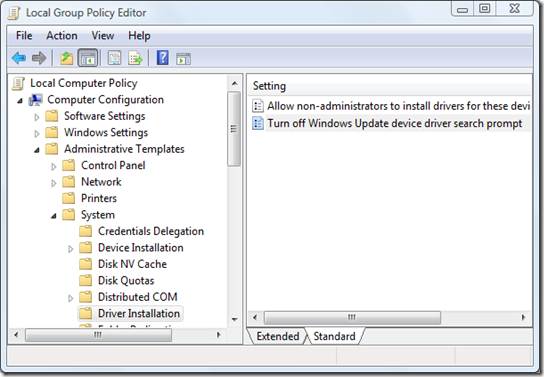The height and width of the screenshot is (377, 544).
Task: Switch to the Extended tab
Action: point(278,336)
